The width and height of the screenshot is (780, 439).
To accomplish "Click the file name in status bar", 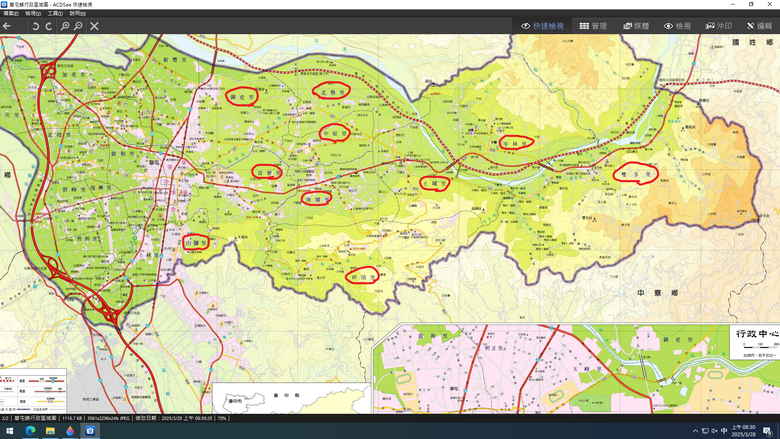I will click(x=35, y=418).
